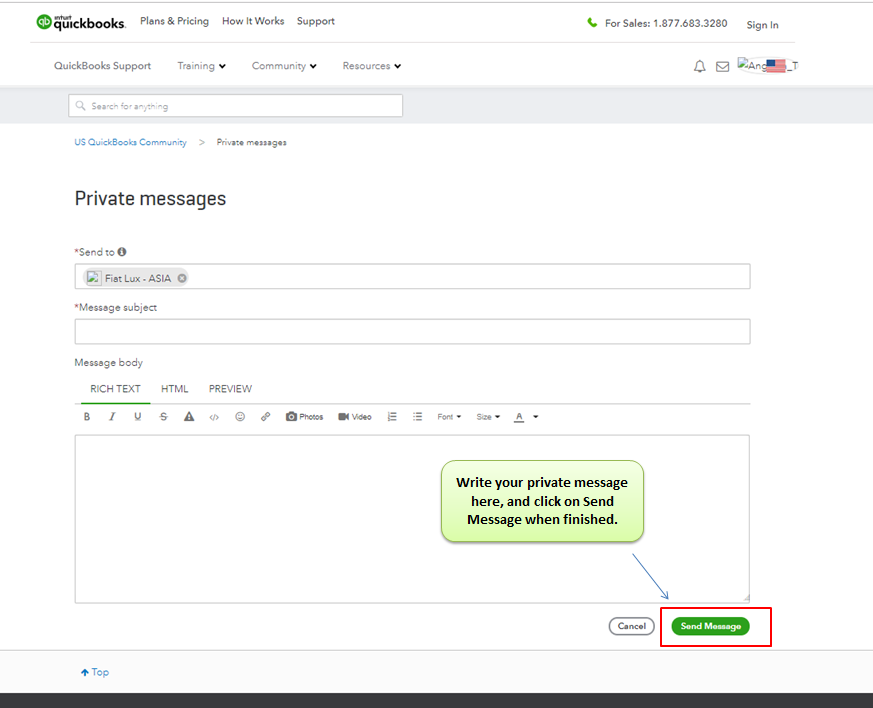Toggle bold formatting
Image resolution: width=873 pixels, height=708 pixels.
[x=87, y=417]
